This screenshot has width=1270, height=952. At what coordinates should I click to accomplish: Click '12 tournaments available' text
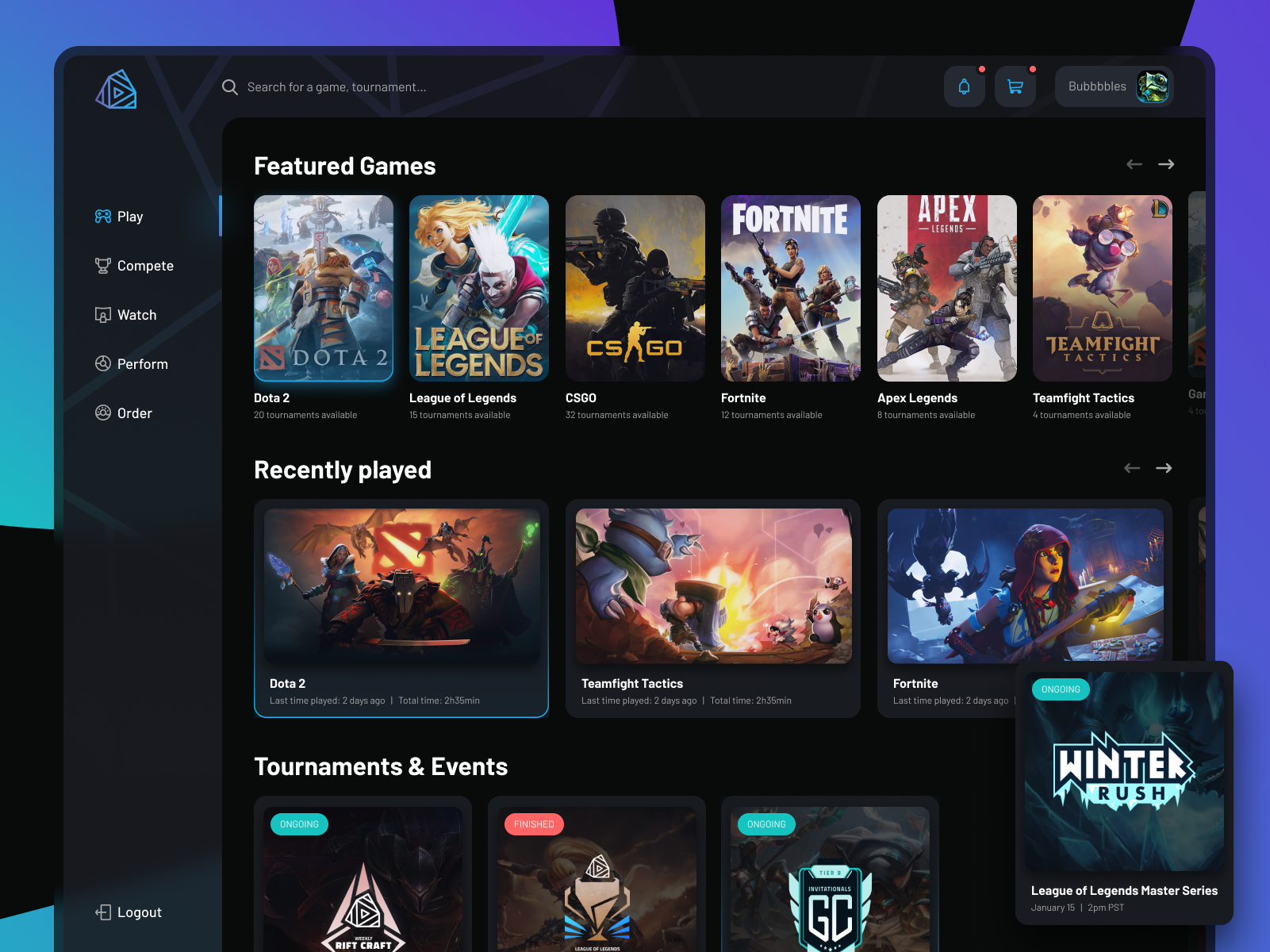click(x=772, y=415)
